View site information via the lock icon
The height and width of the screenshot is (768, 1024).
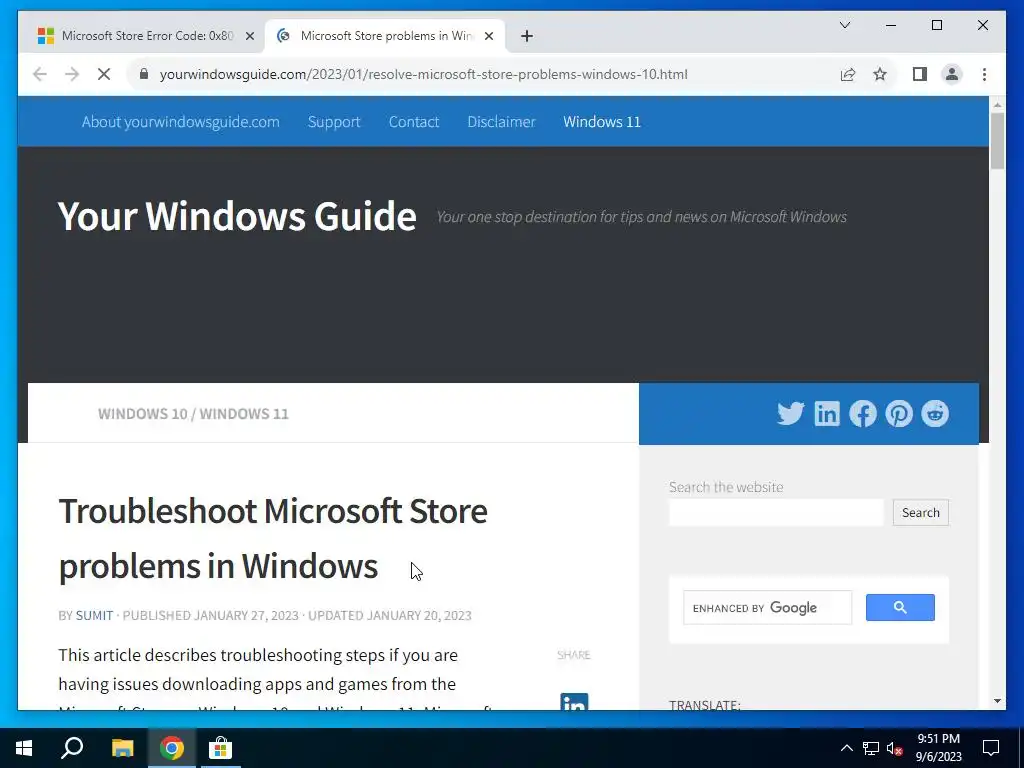[x=144, y=74]
